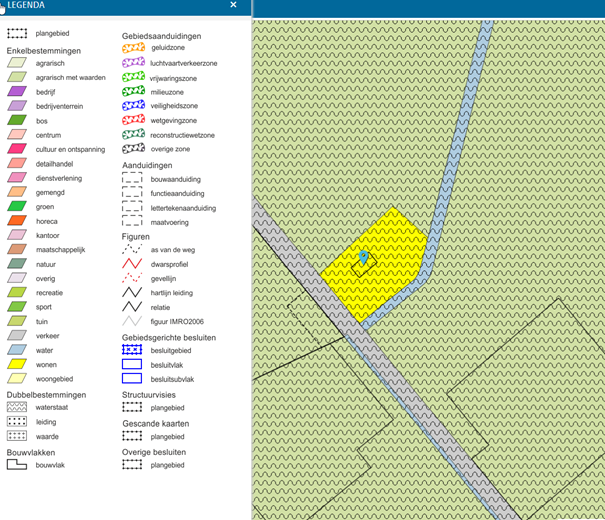Image resolution: width=605 pixels, height=520 pixels.
Task: Click the as van de weg line icon
Action: (x=132, y=249)
